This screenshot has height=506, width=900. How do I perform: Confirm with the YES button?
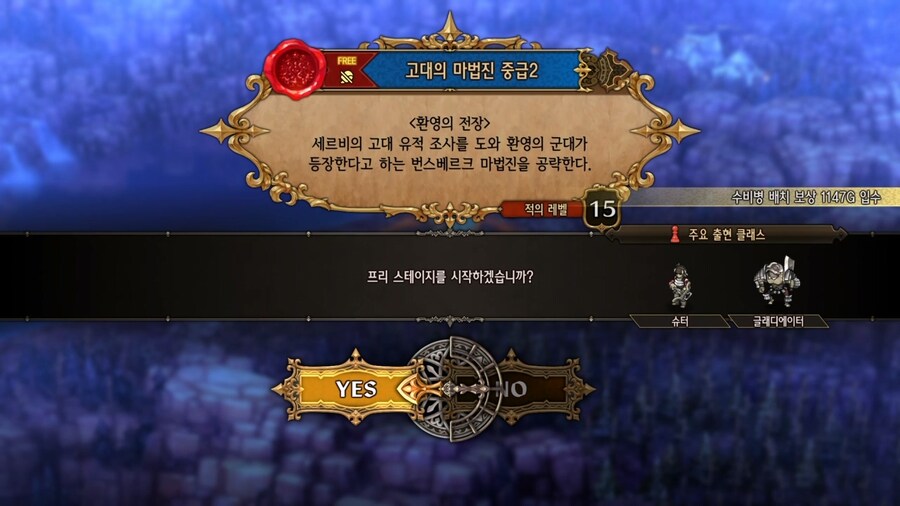point(356,389)
